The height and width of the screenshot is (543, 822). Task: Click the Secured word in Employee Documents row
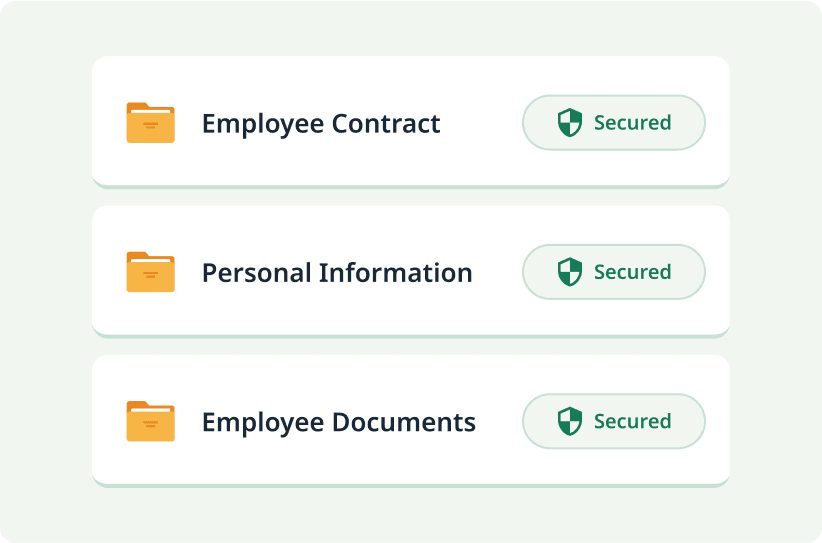632,421
